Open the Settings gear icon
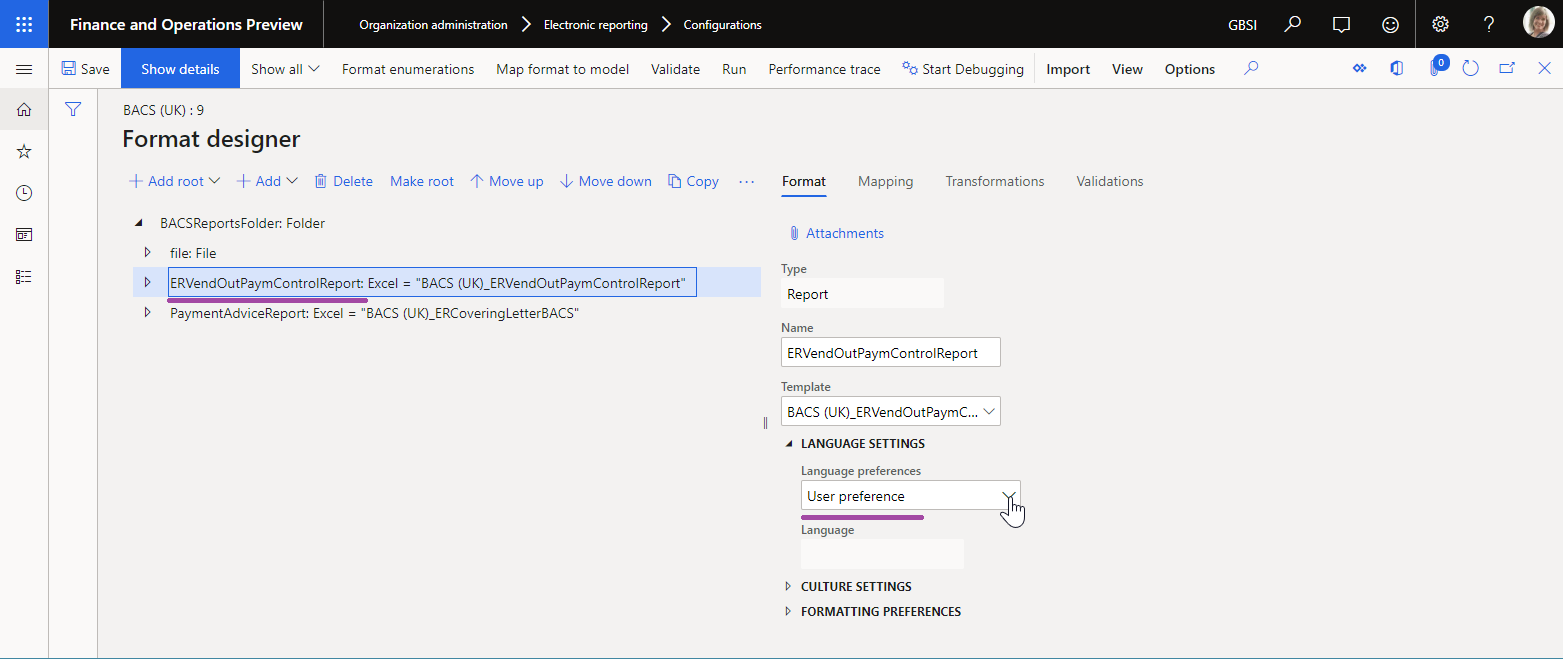The width and height of the screenshot is (1563, 659). click(x=1440, y=24)
